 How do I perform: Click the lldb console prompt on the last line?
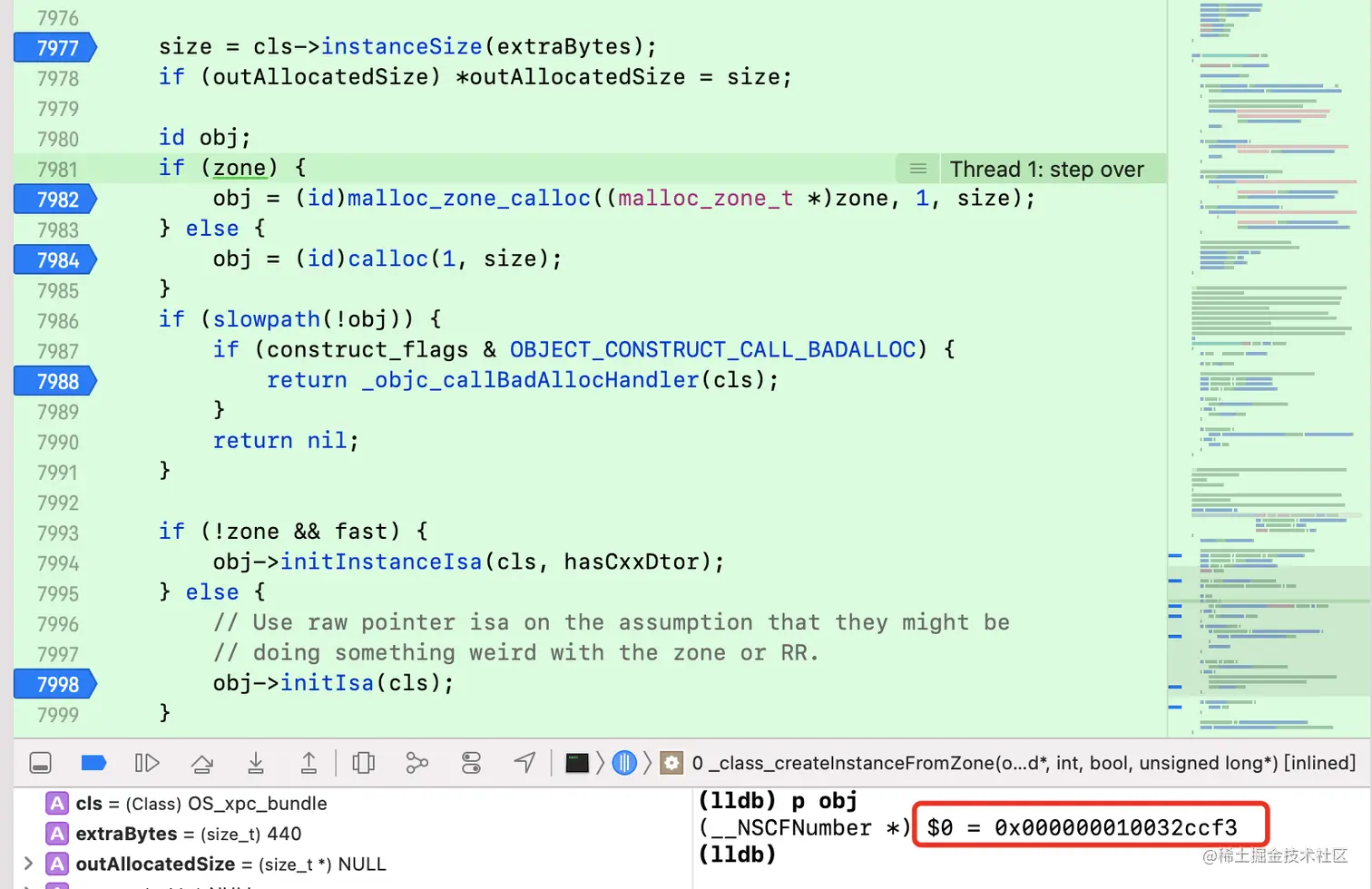tap(737, 855)
